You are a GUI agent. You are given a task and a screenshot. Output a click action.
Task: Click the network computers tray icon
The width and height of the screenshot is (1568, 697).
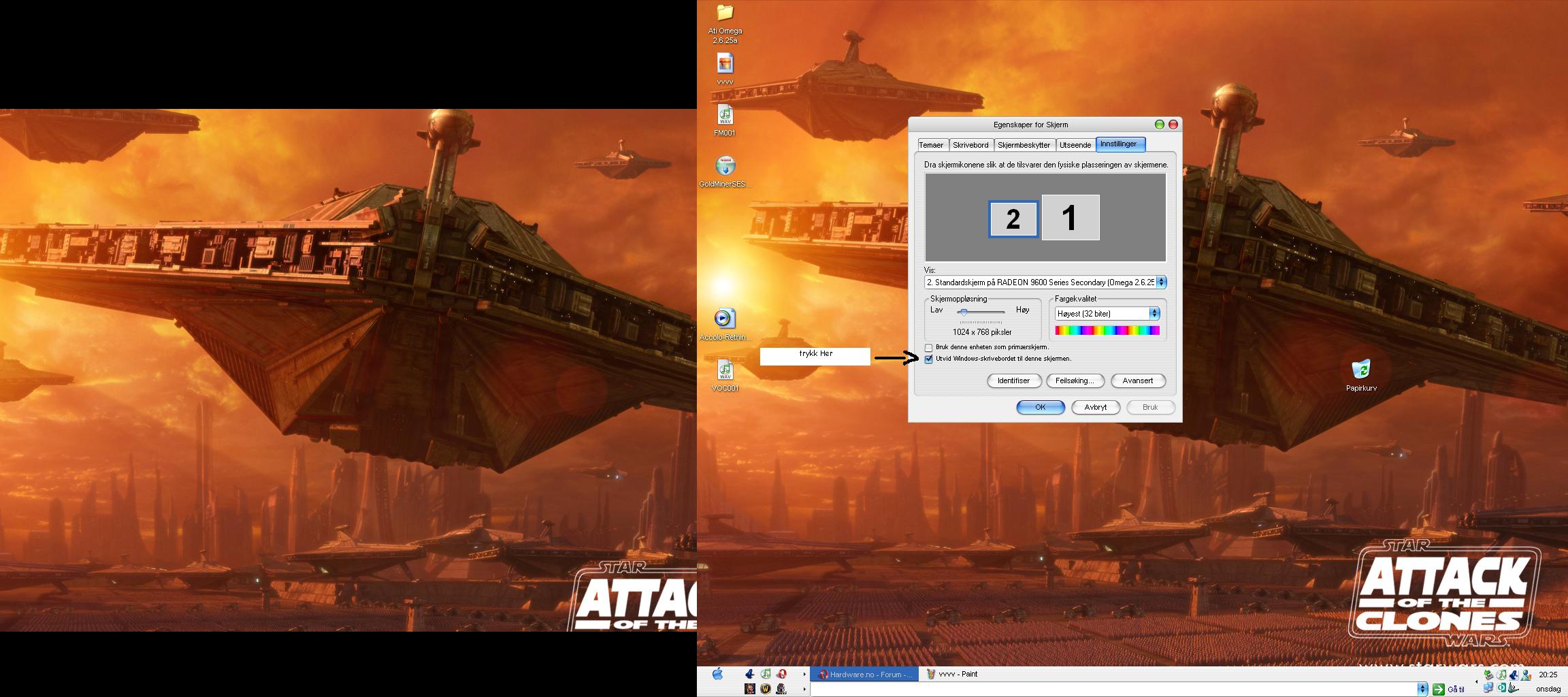[x=1488, y=688]
